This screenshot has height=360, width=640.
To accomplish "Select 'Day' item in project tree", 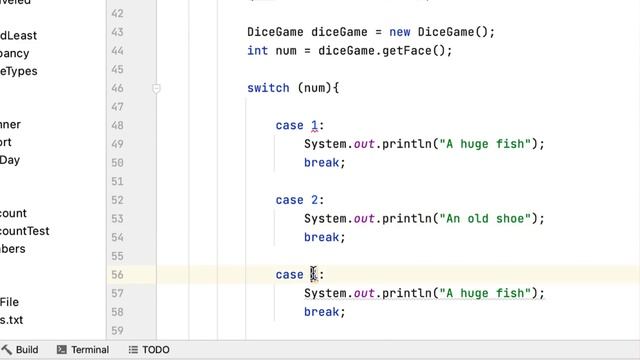I will 10,160.
